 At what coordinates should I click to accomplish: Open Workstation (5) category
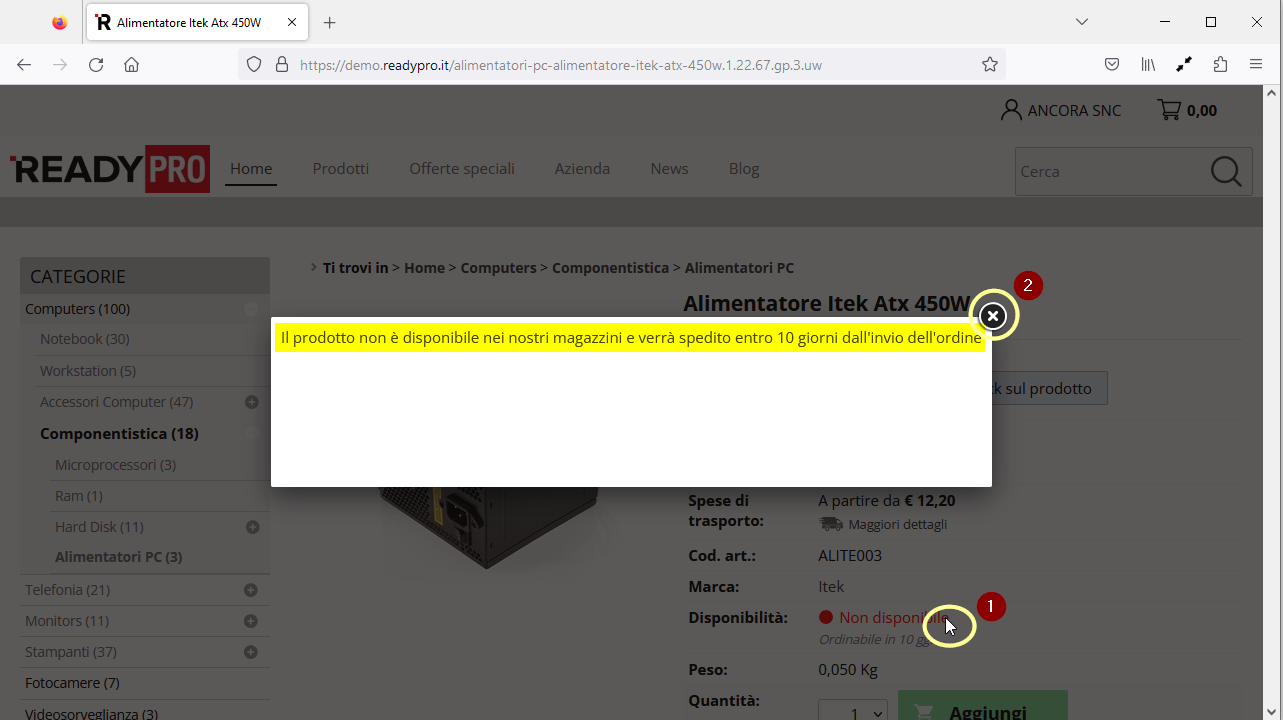(x=88, y=371)
